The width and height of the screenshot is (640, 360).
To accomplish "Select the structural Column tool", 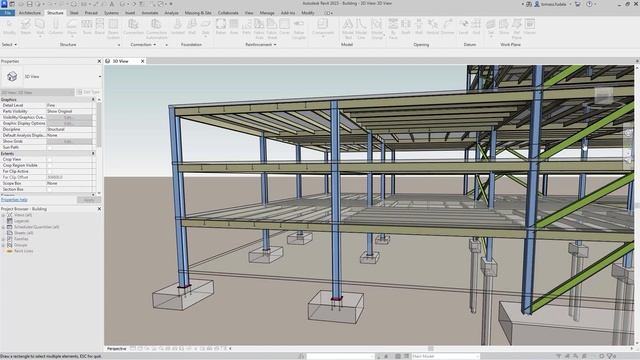I will (56, 27).
